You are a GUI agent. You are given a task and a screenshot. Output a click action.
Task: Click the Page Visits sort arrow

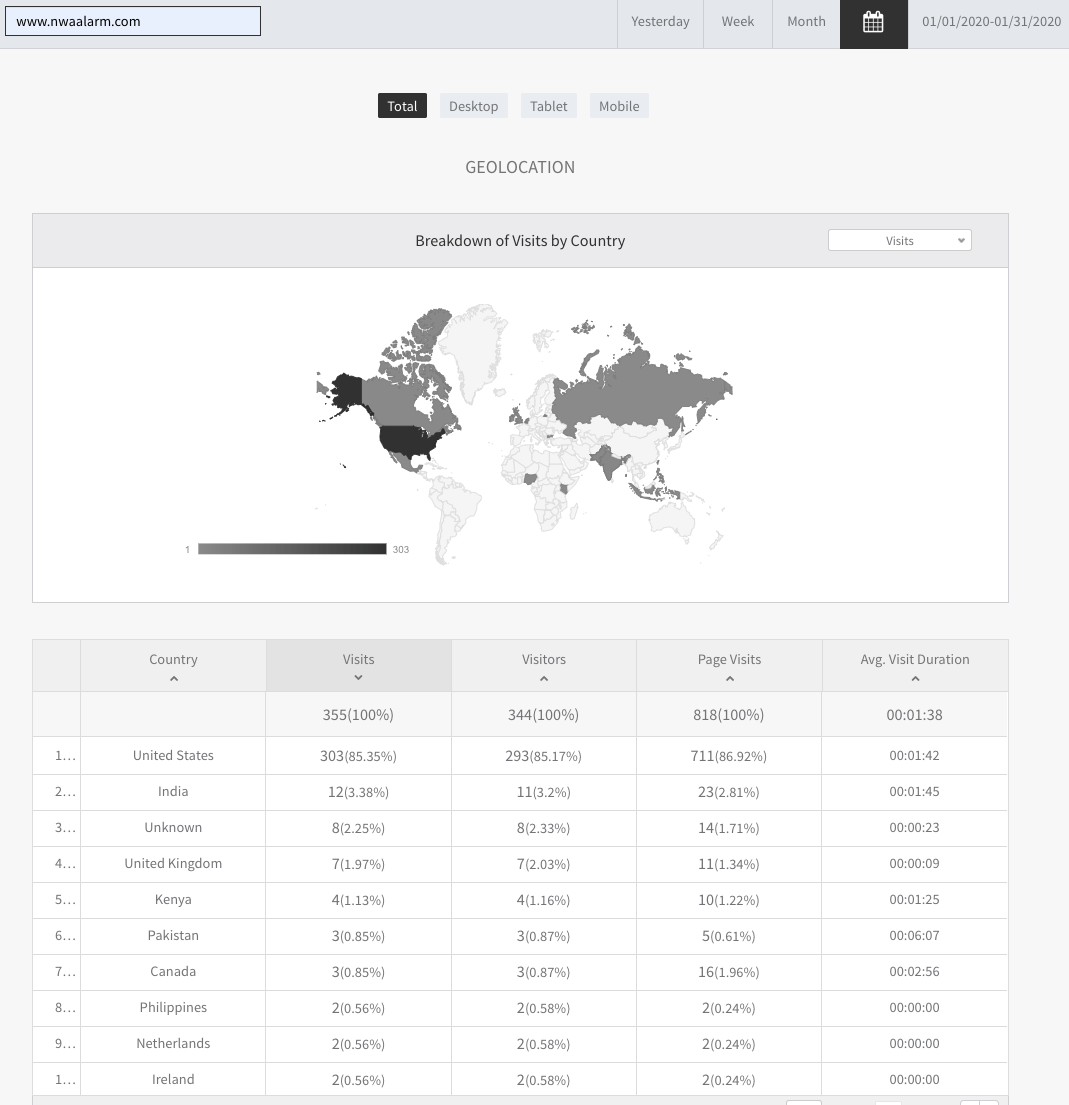click(729, 679)
